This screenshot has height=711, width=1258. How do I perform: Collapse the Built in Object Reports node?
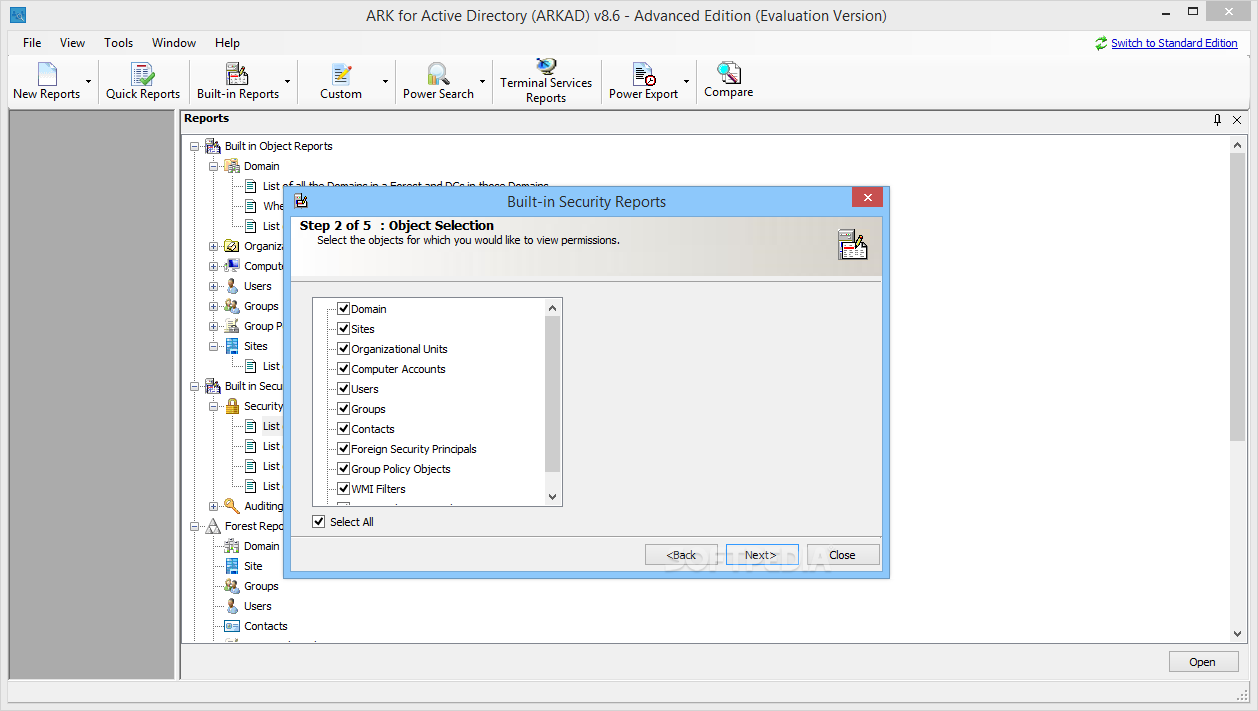click(x=194, y=146)
